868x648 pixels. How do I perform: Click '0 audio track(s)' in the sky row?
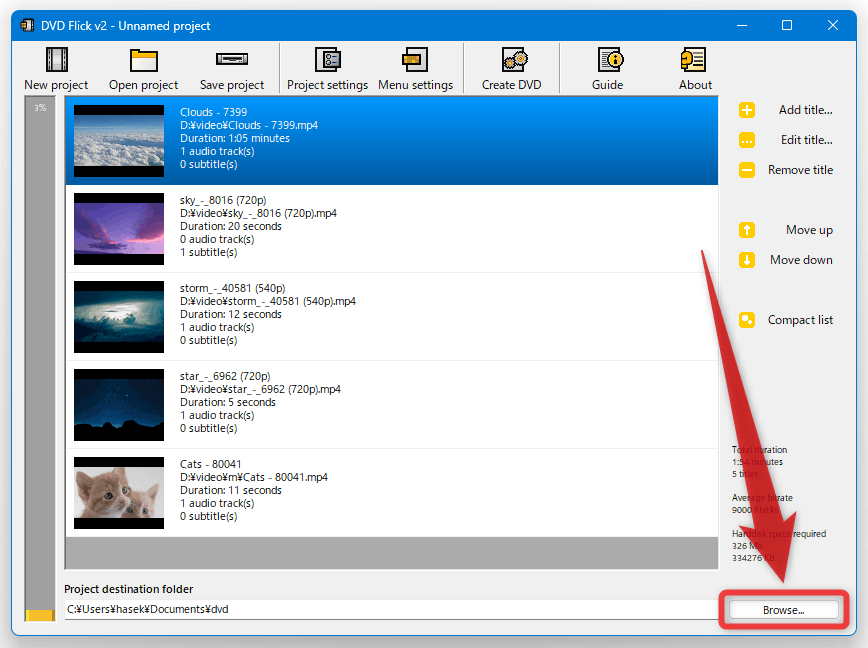pos(217,240)
